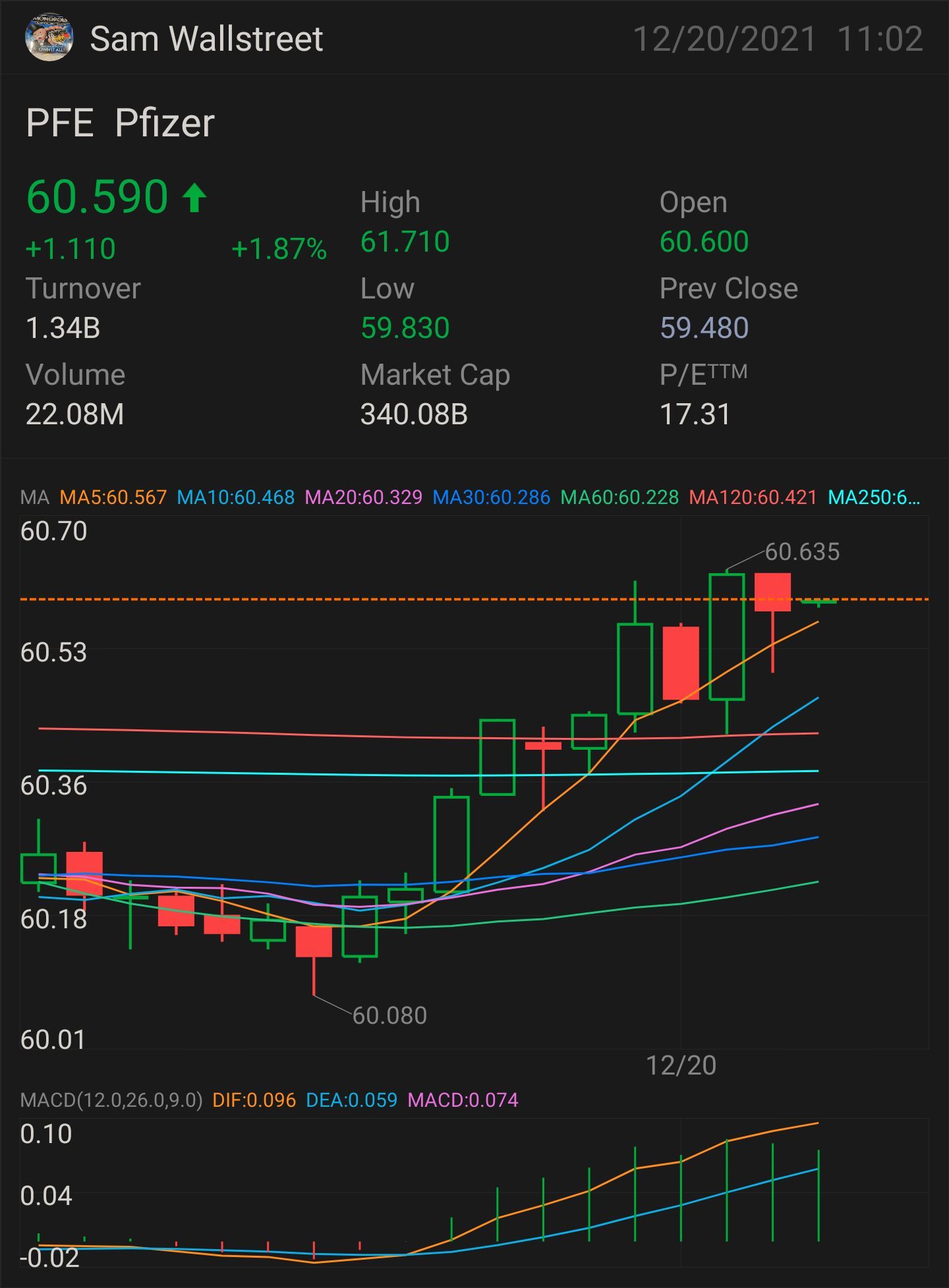This screenshot has width=949, height=1288.
Task: Select the +1.110 price change
Action: pos(71,249)
